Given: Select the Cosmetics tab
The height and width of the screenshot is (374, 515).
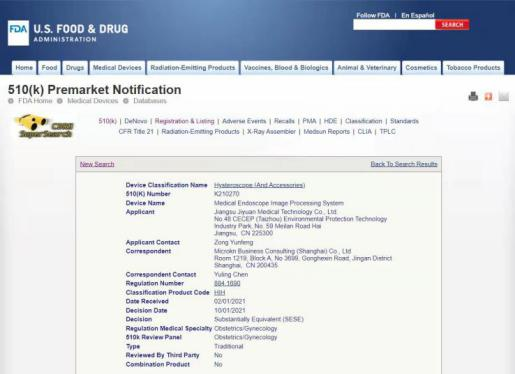Looking at the screenshot, I should [421, 68].
